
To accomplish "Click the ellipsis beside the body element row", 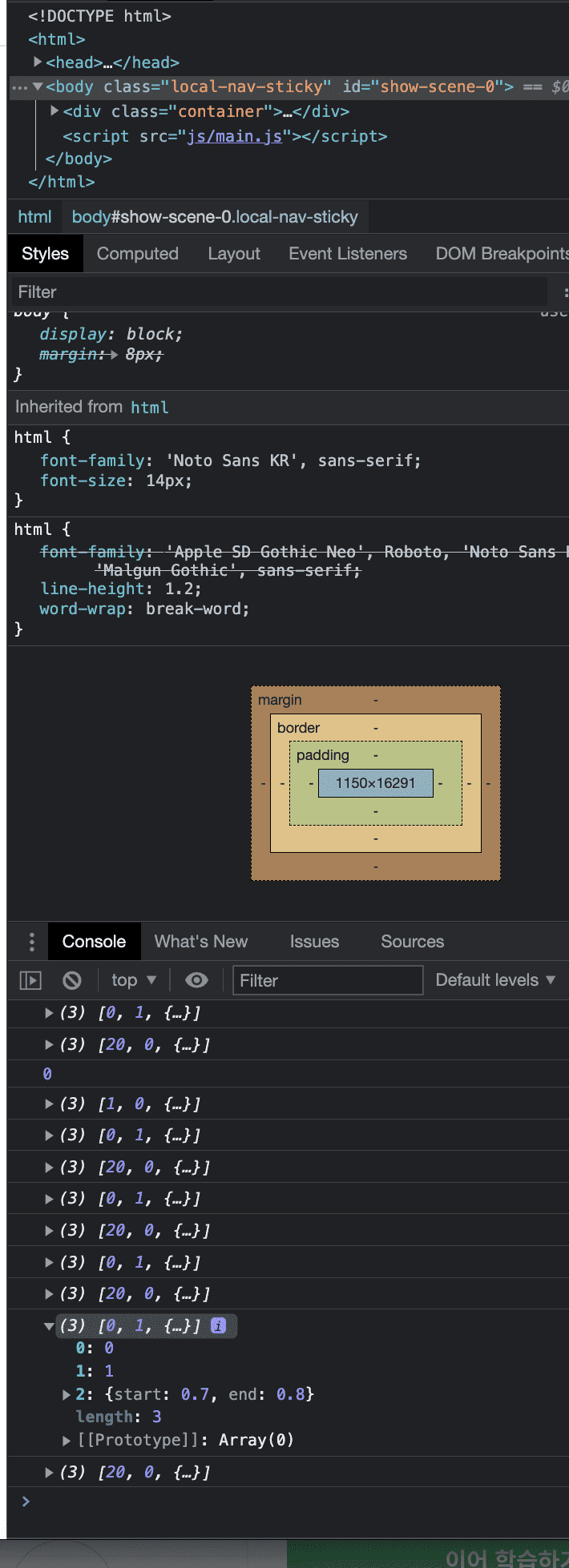I will (19, 87).
